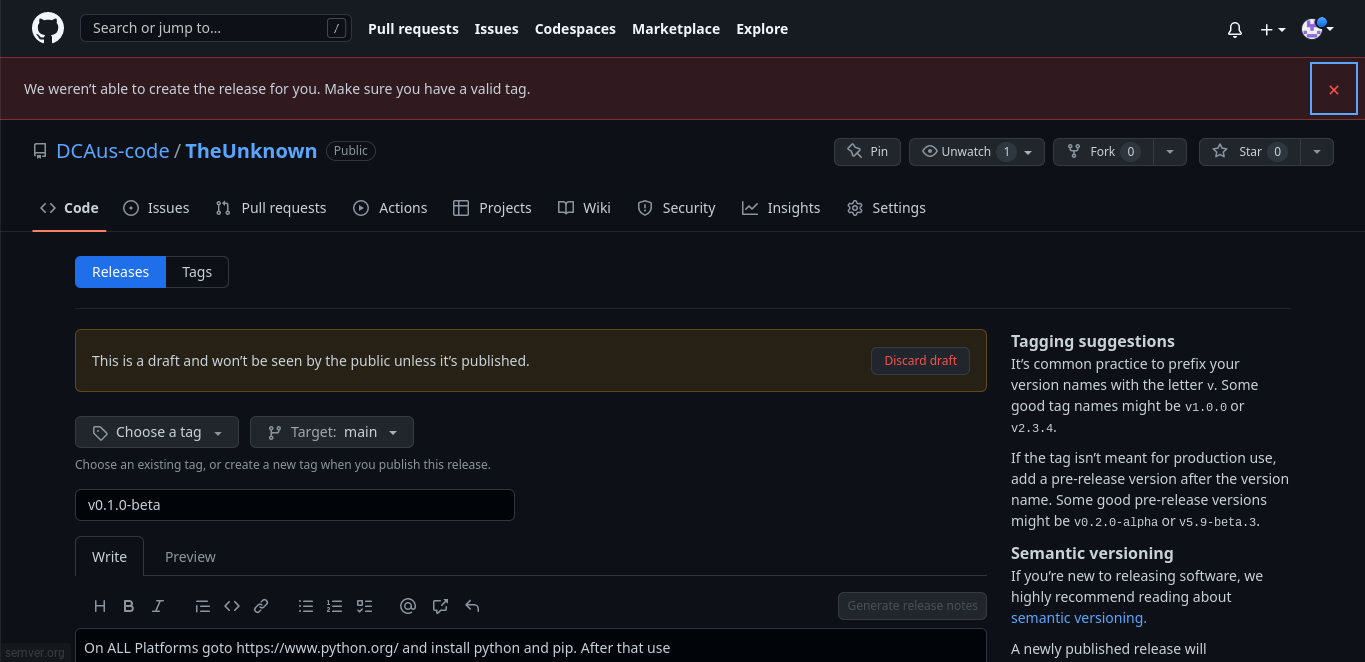Insert a heading in the editor
Viewport: 1365px width, 662px height.
point(100,606)
